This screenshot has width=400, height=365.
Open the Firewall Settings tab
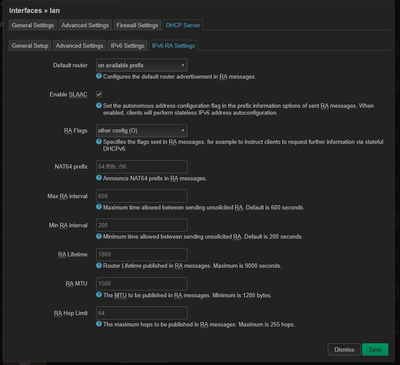(x=137, y=25)
